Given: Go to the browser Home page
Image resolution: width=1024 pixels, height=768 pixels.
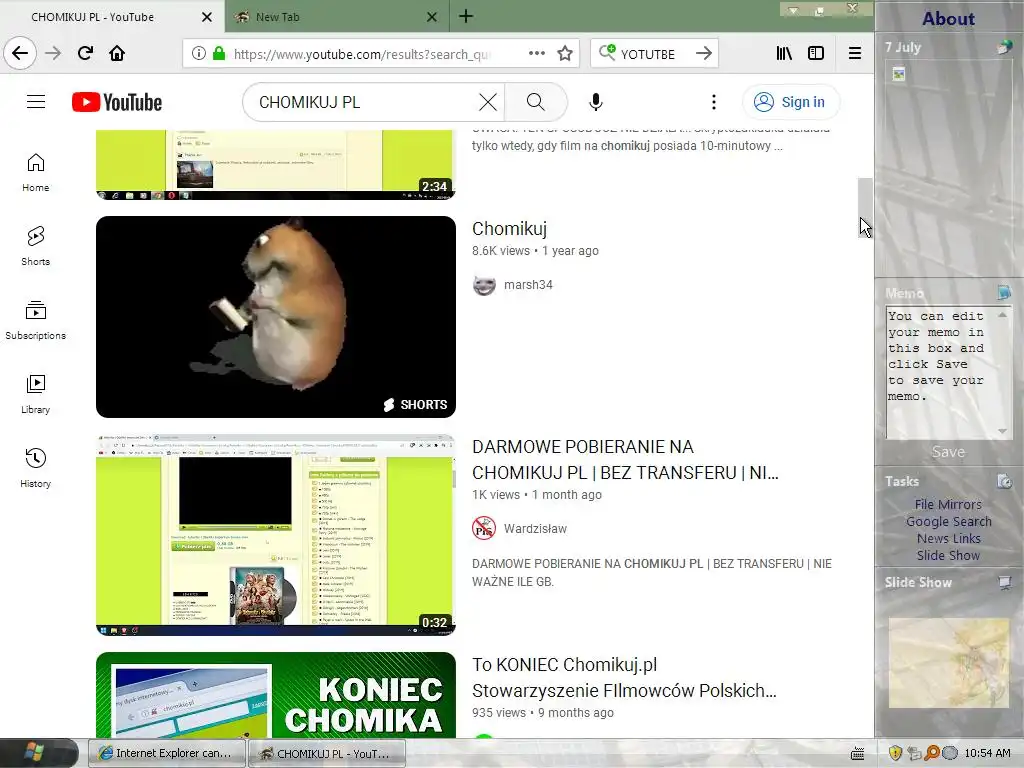Looking at the screenshot, I should [117, 53].
